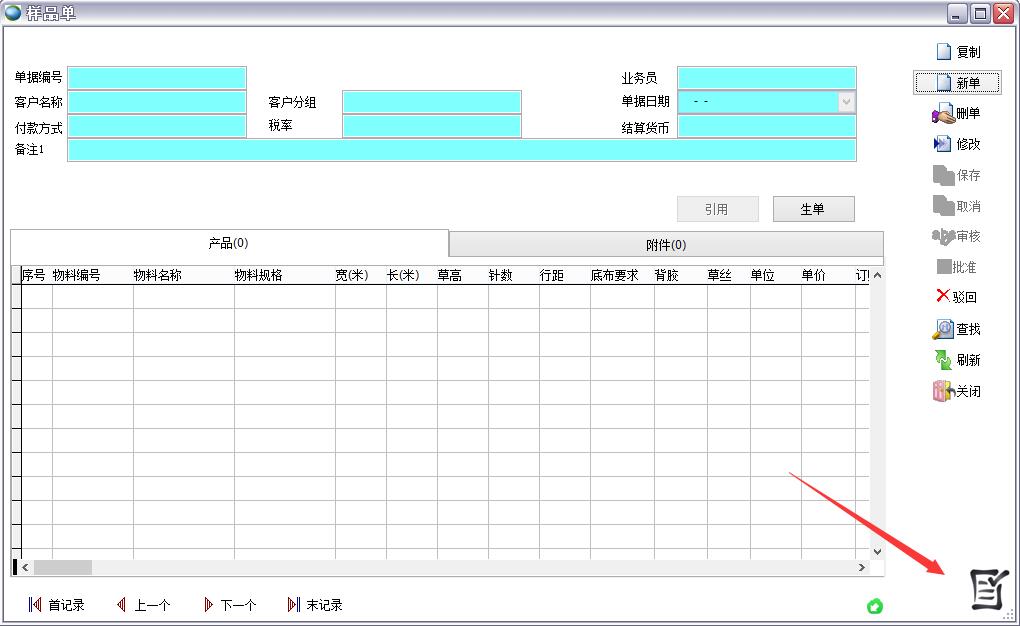Image resolution: width=1020 pixels, height=626 pixels.
Task: Click the 客户名称 input field
Action: click(157, 102)
